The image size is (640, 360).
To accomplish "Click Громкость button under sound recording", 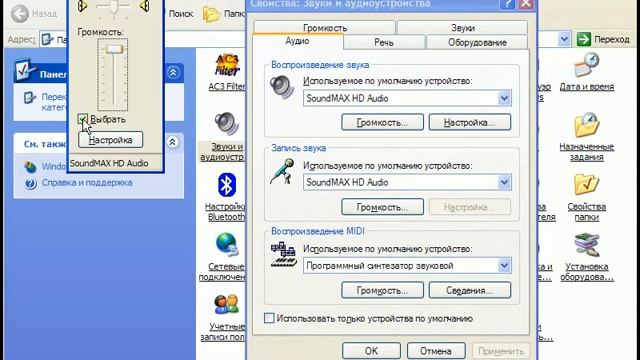I will [382, 207].
